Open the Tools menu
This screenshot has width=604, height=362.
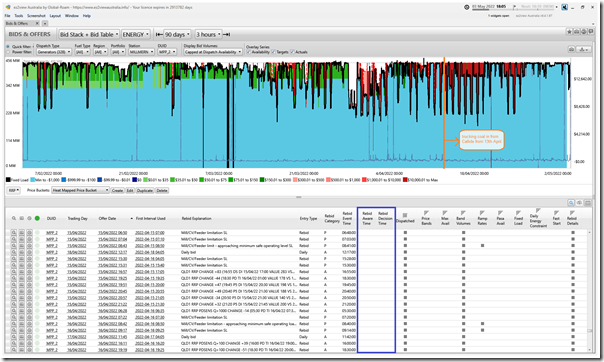(19, 16)
